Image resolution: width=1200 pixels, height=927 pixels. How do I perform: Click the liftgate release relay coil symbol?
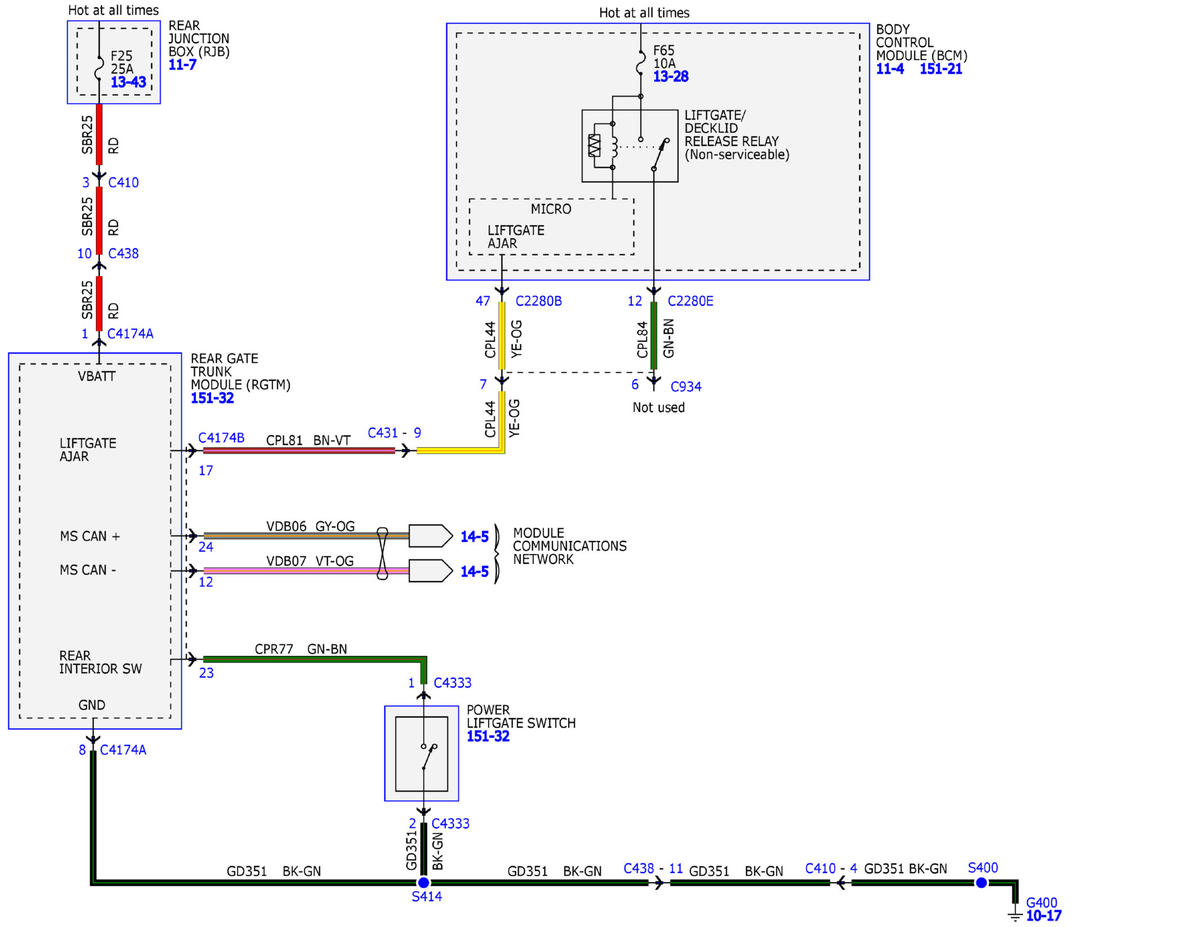(x=613, y=146)
